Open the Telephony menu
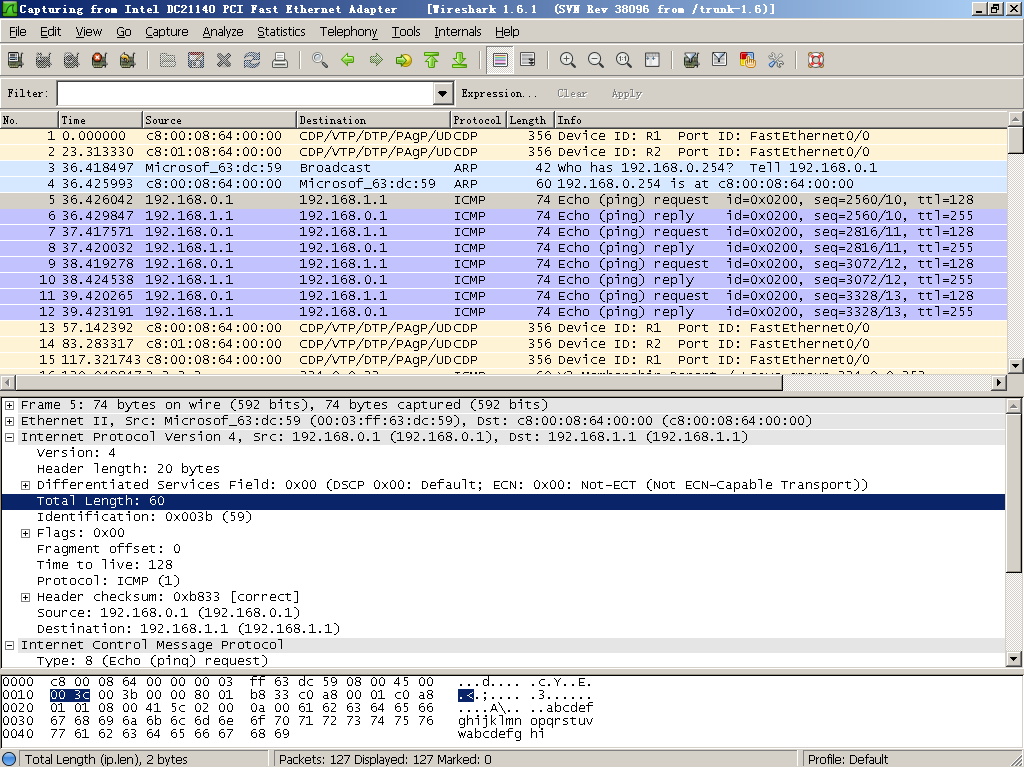 348,31
